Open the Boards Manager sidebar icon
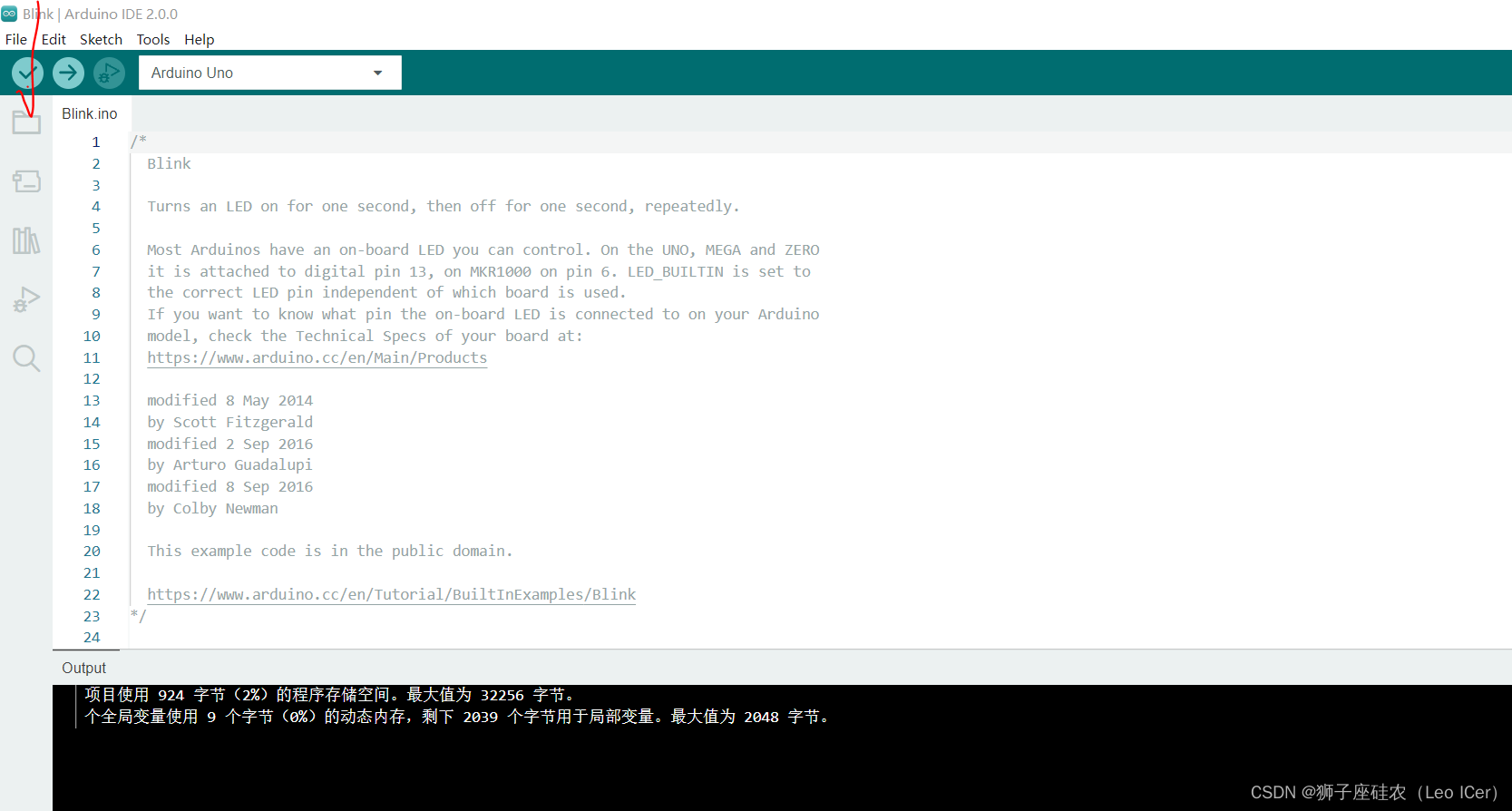 [x=26, y=181]
